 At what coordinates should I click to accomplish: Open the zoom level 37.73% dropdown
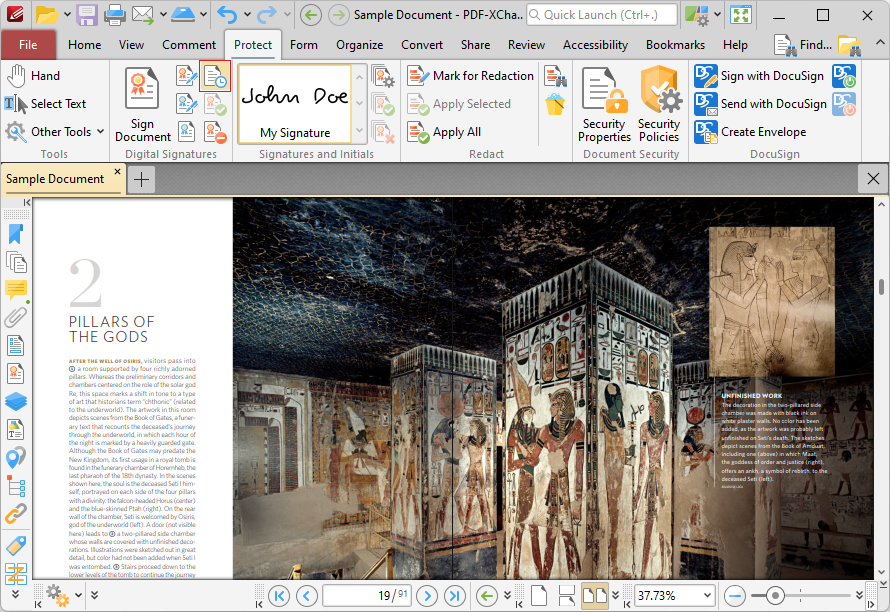point(707,596)
